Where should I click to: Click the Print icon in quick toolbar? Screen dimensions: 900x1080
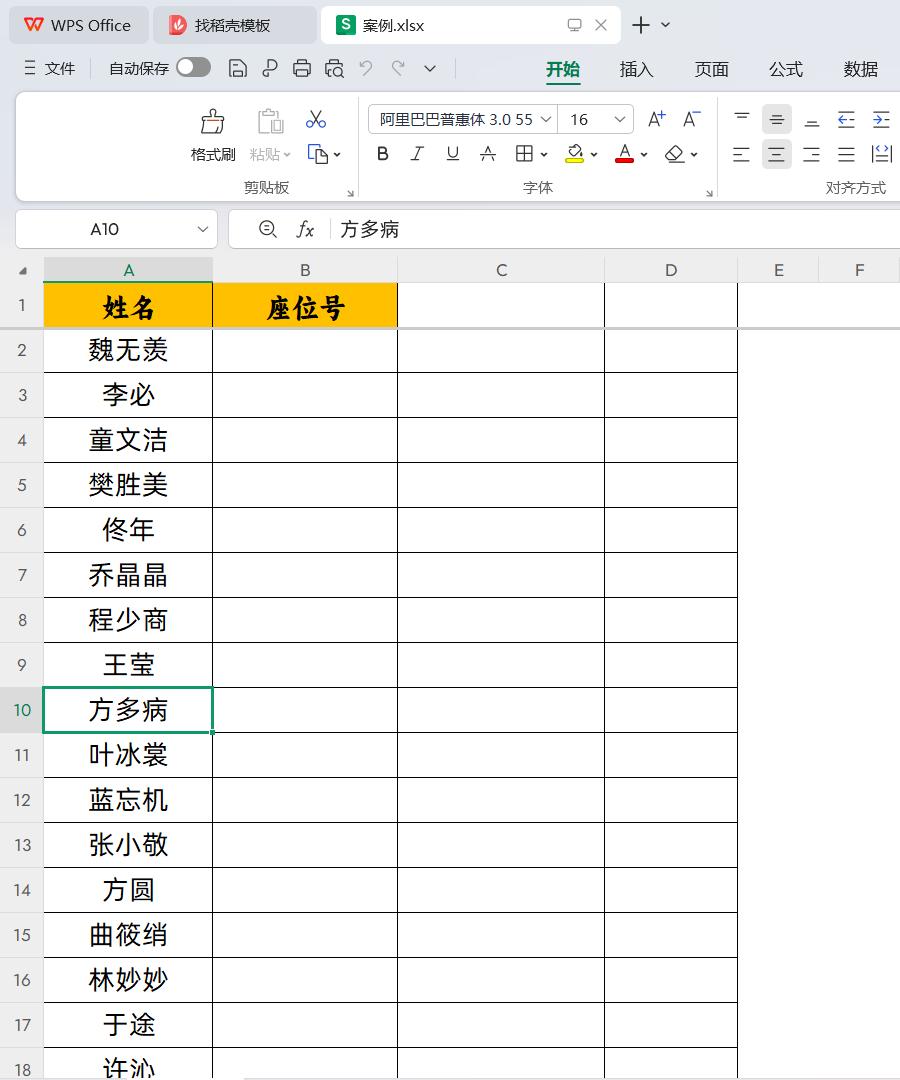click(x=302, y=68)
